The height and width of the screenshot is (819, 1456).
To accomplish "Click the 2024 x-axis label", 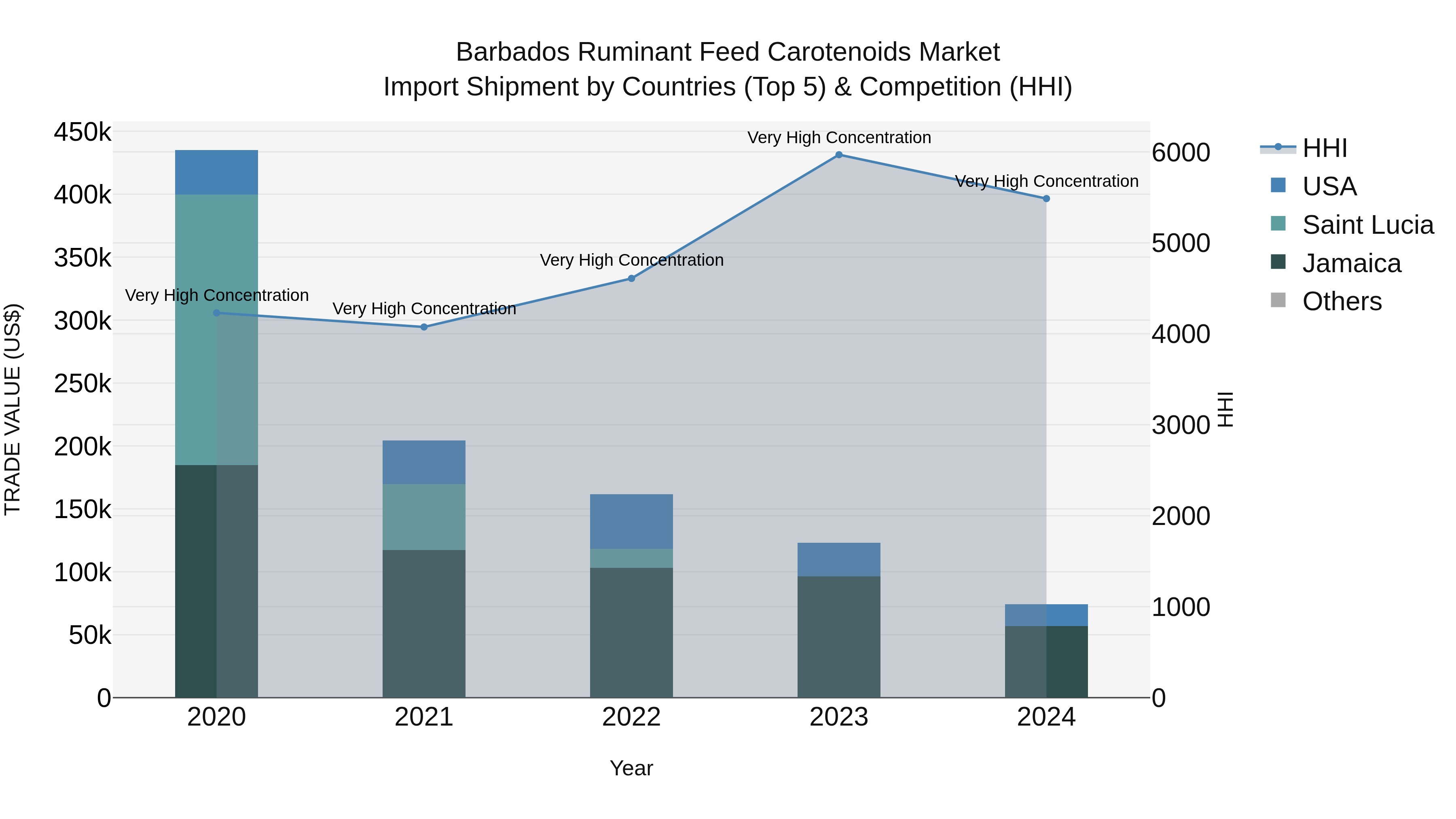I will coord(1046,717).
